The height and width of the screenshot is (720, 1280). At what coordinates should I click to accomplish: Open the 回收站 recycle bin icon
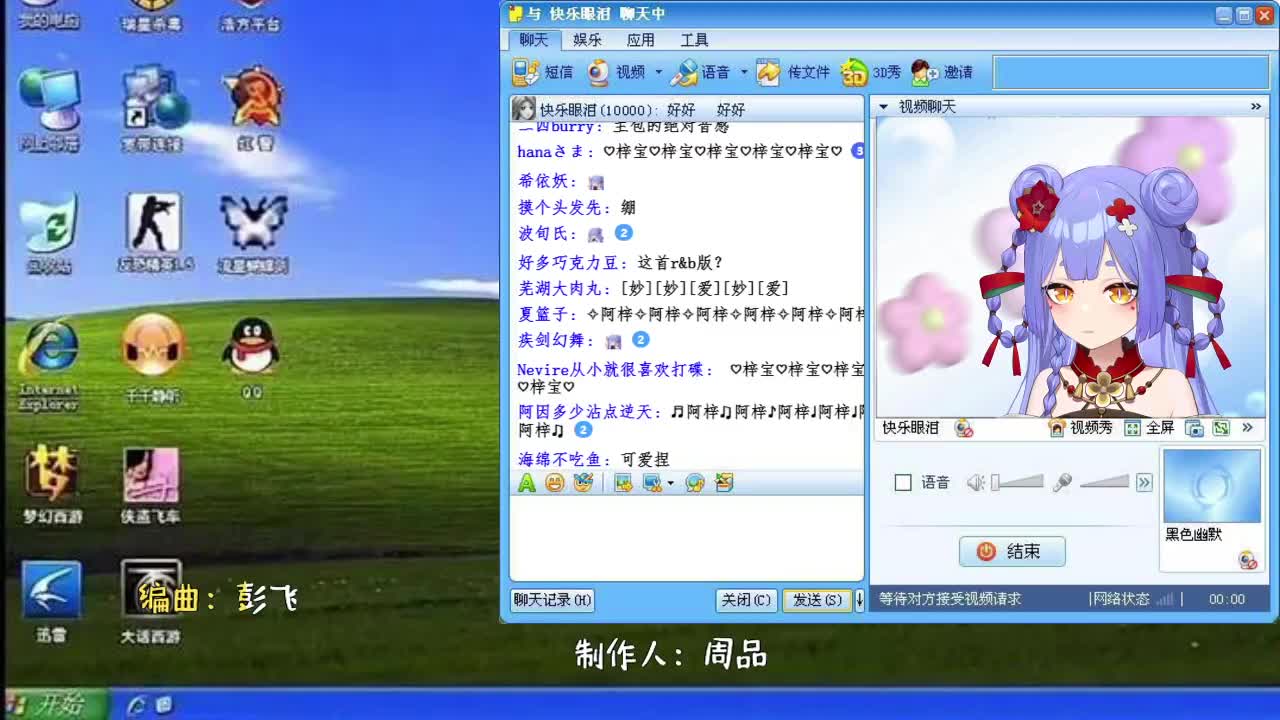click(x=48, y=236)
